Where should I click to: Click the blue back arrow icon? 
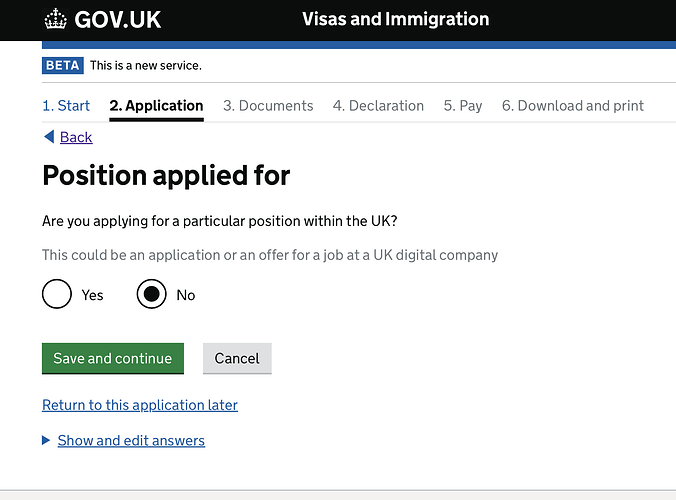(x=48, y=137)
